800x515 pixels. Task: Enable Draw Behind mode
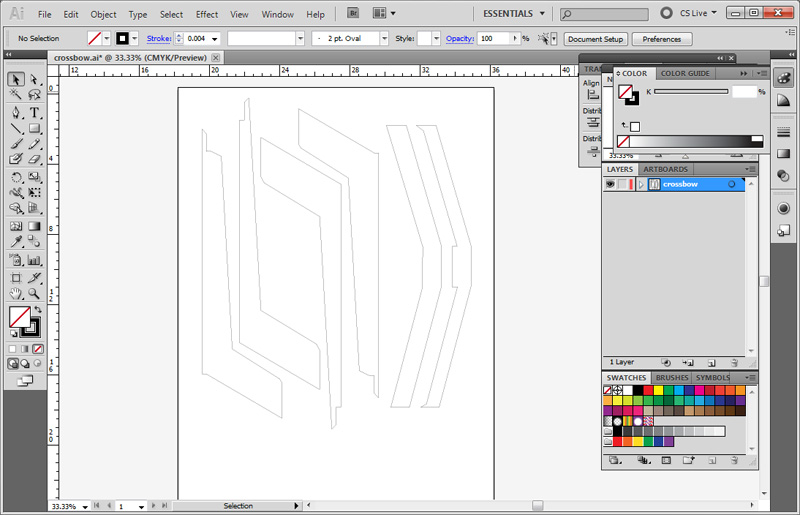coord(25,363)
